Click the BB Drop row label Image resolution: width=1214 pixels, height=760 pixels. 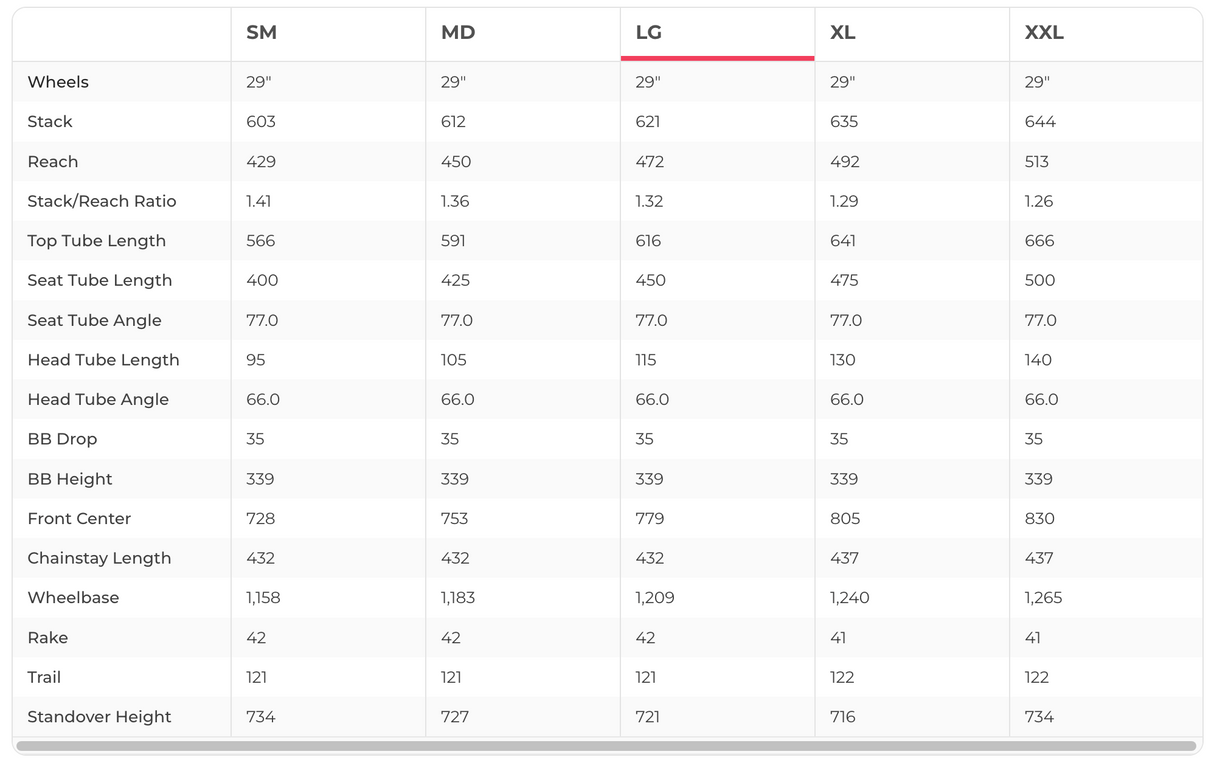coord(62,439)
